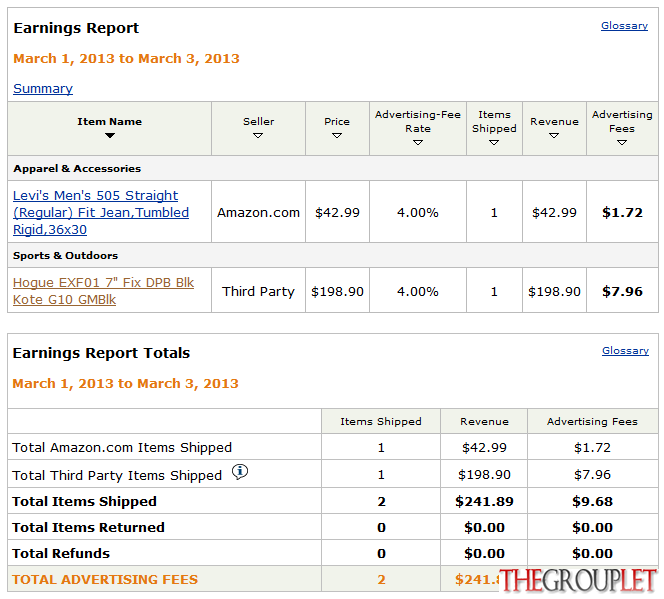Sort by Item Name arrow
Screen dimensions: 664x599
110,135
